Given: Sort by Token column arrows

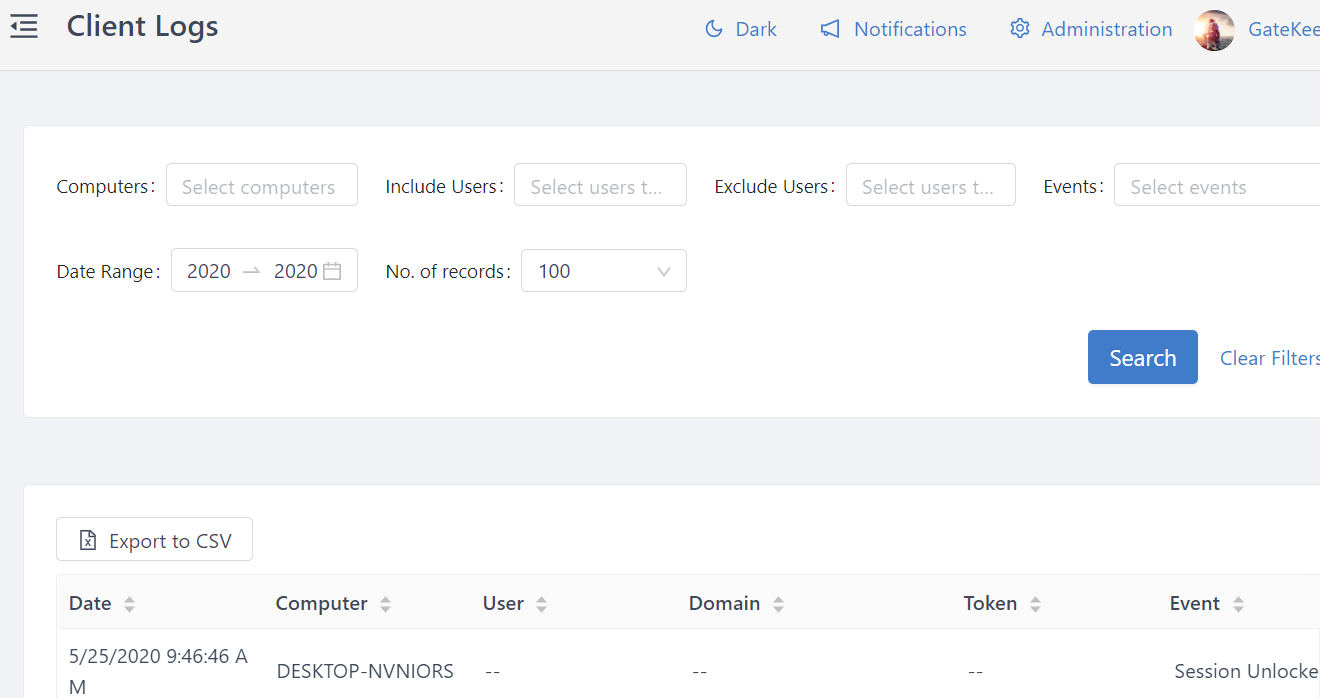Looking at the screenshot, I should (1035, 604).
